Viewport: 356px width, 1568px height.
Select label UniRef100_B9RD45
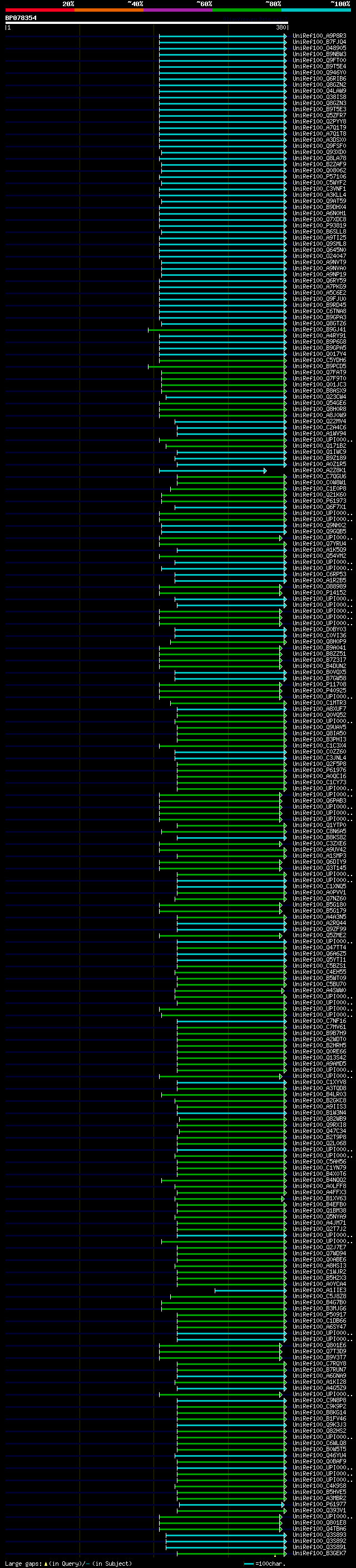(319, 305)
